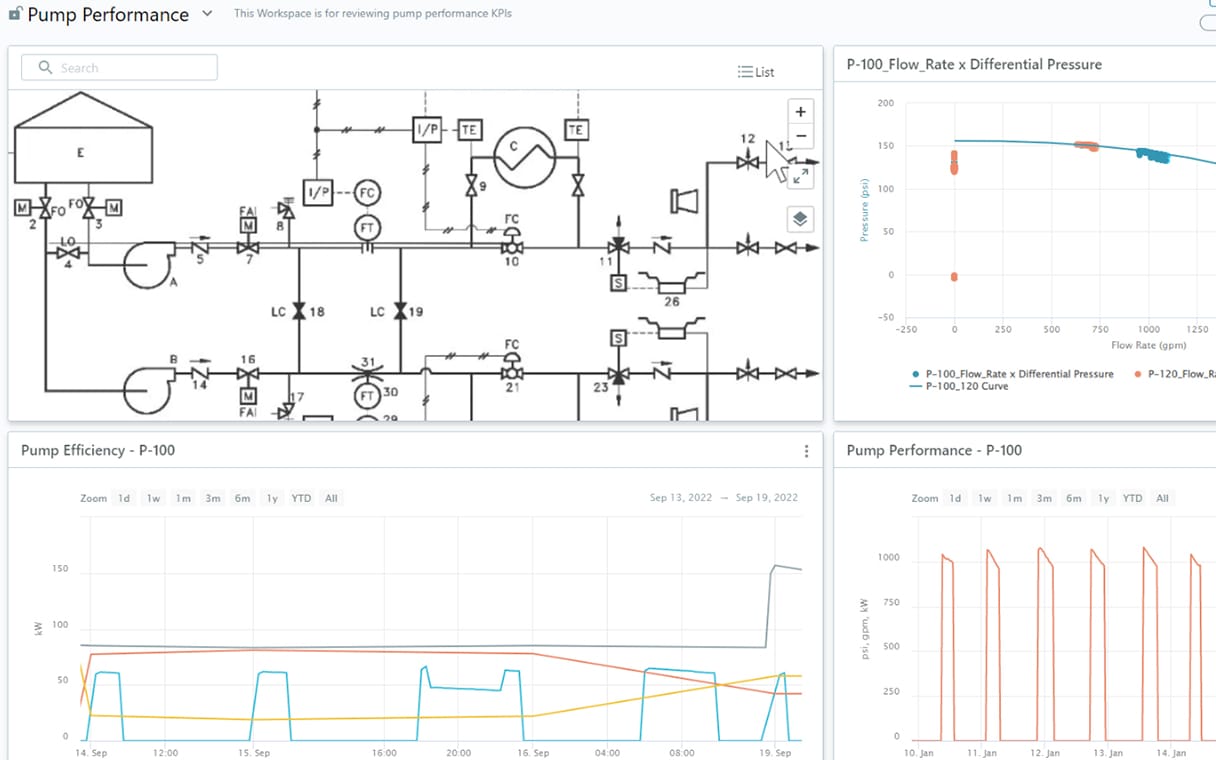Click 6m zoom button in Pump Performance
The image size is (1216, 760).
tap(1073, 498)
